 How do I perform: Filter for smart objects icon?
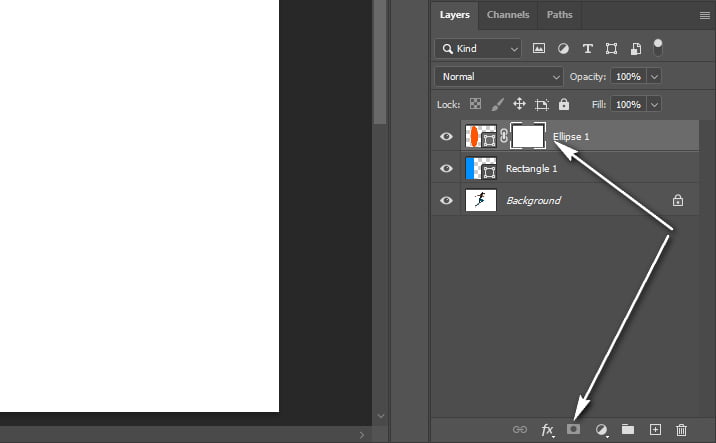(x=636, y=48)
